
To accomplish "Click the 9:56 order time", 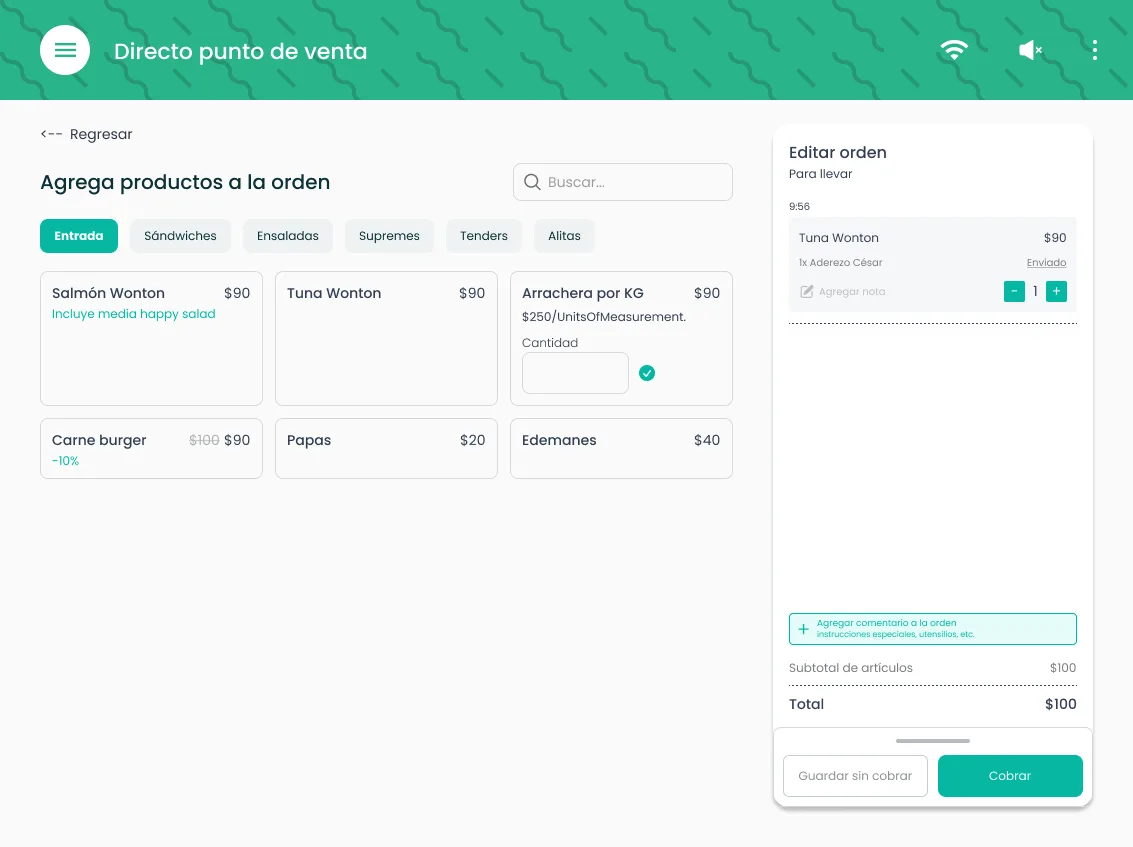I will pos(799,207).
